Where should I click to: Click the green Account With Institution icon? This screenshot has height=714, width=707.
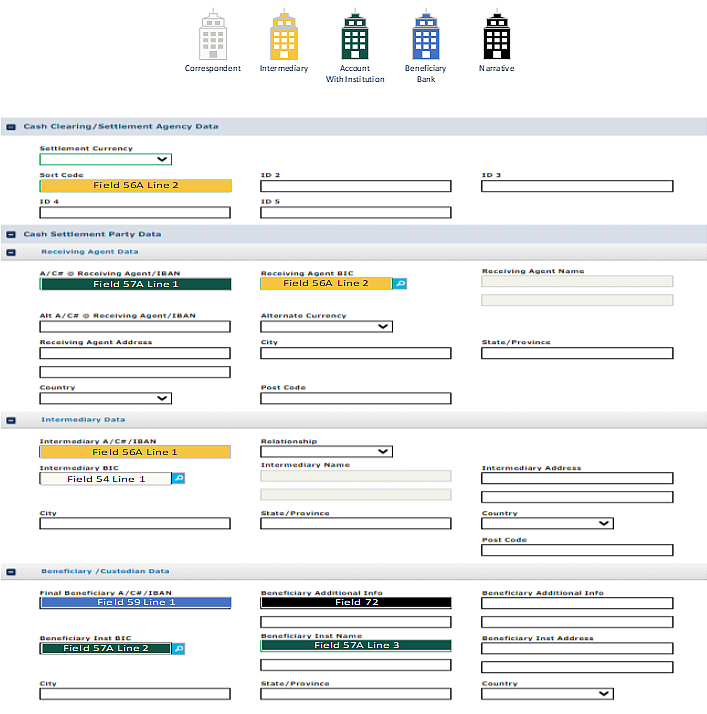coord(355,37)
